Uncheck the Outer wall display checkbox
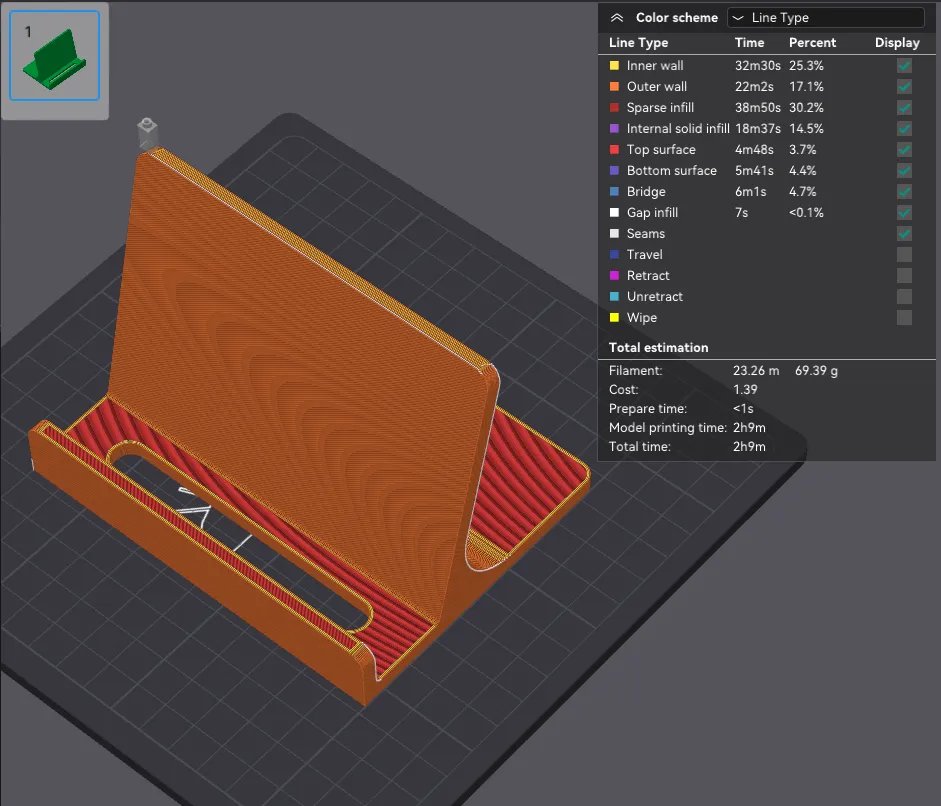The height and width of the screenshot is (806, 941). click(x=904, y=87)
